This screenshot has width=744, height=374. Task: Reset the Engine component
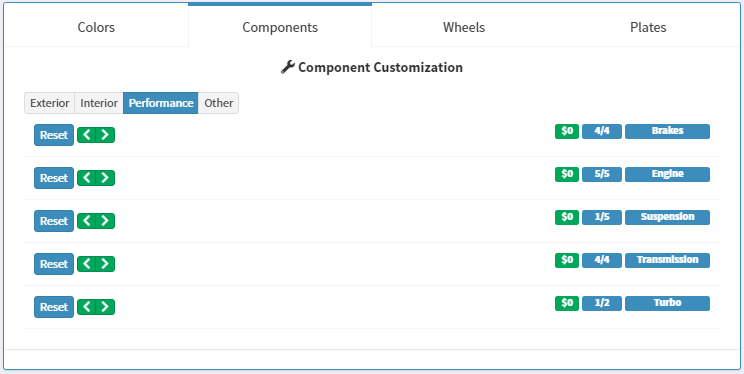(54, 178)
